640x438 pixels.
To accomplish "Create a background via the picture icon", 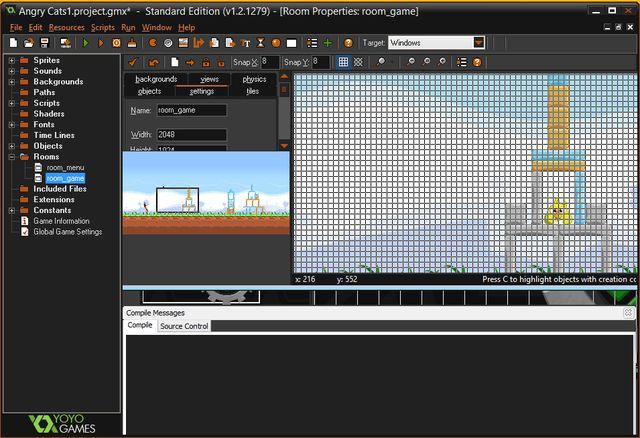I will [x=183, y=43].
